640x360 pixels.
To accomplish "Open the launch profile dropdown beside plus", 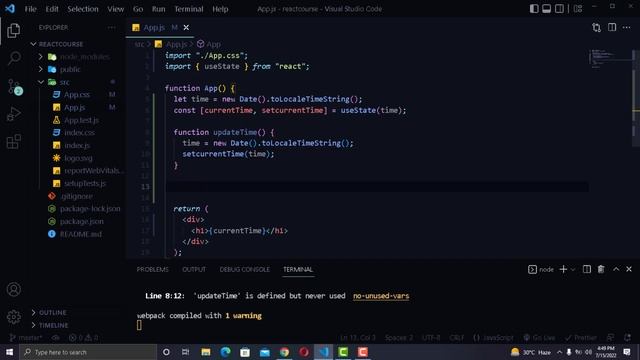I will coord(573,269).
